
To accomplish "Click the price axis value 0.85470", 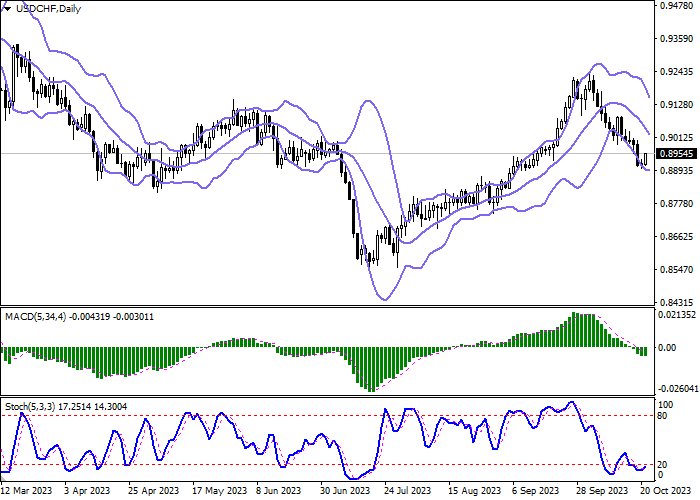I will point(676,270).
